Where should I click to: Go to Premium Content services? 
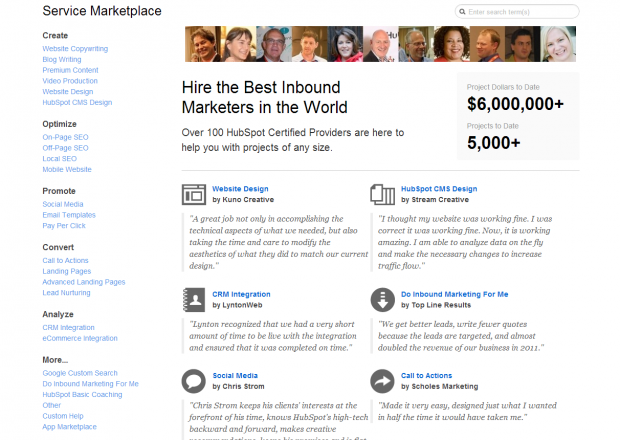pyautogui.click(x=70, y=70)
